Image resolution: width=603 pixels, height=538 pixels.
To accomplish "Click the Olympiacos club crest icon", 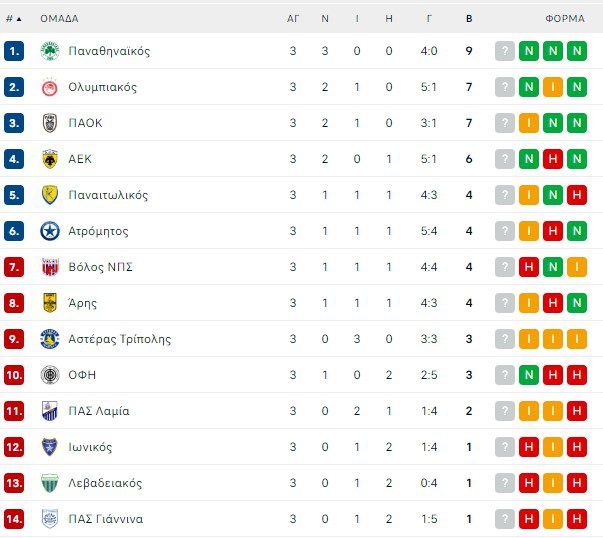I will (49, 87).
